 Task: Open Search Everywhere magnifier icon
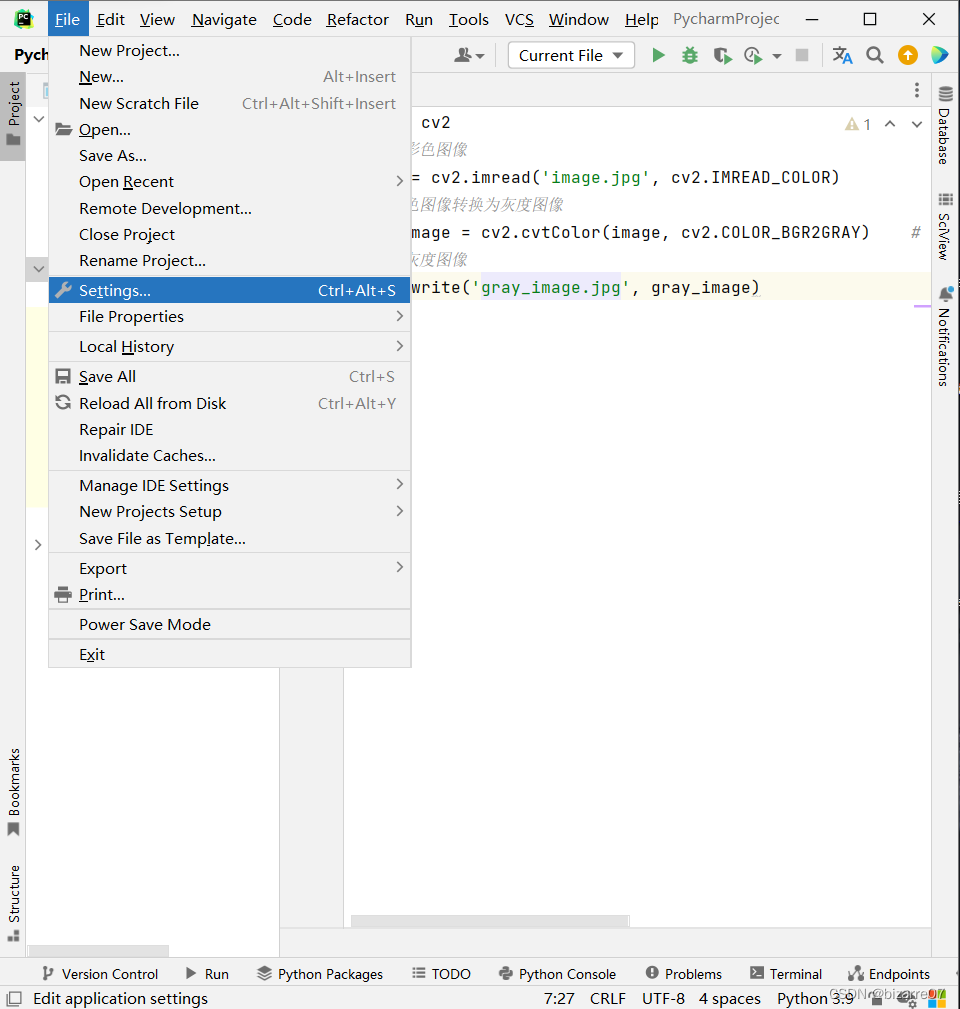point(874,55)
